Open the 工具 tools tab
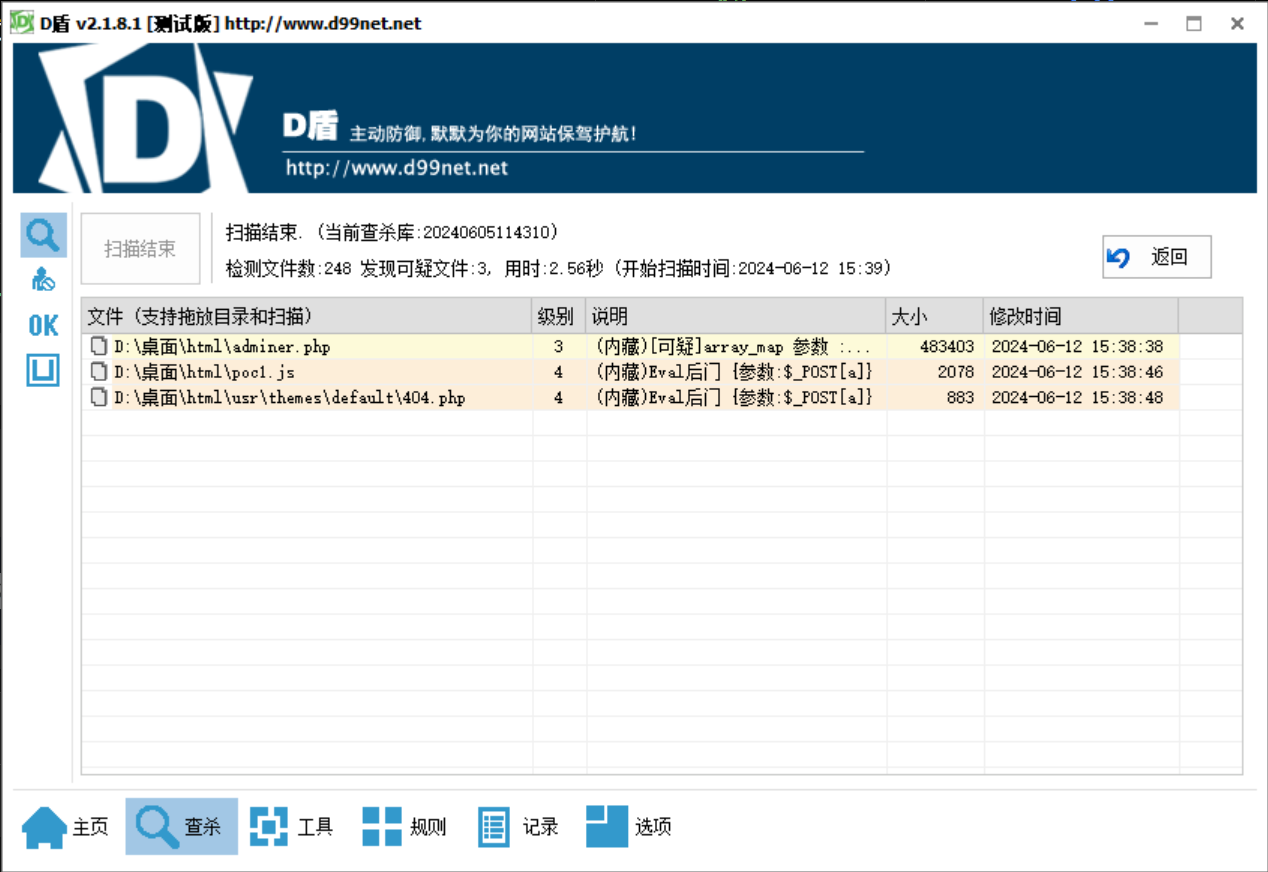The width and height of the screenshot is (1268, 872). (291, 827)
